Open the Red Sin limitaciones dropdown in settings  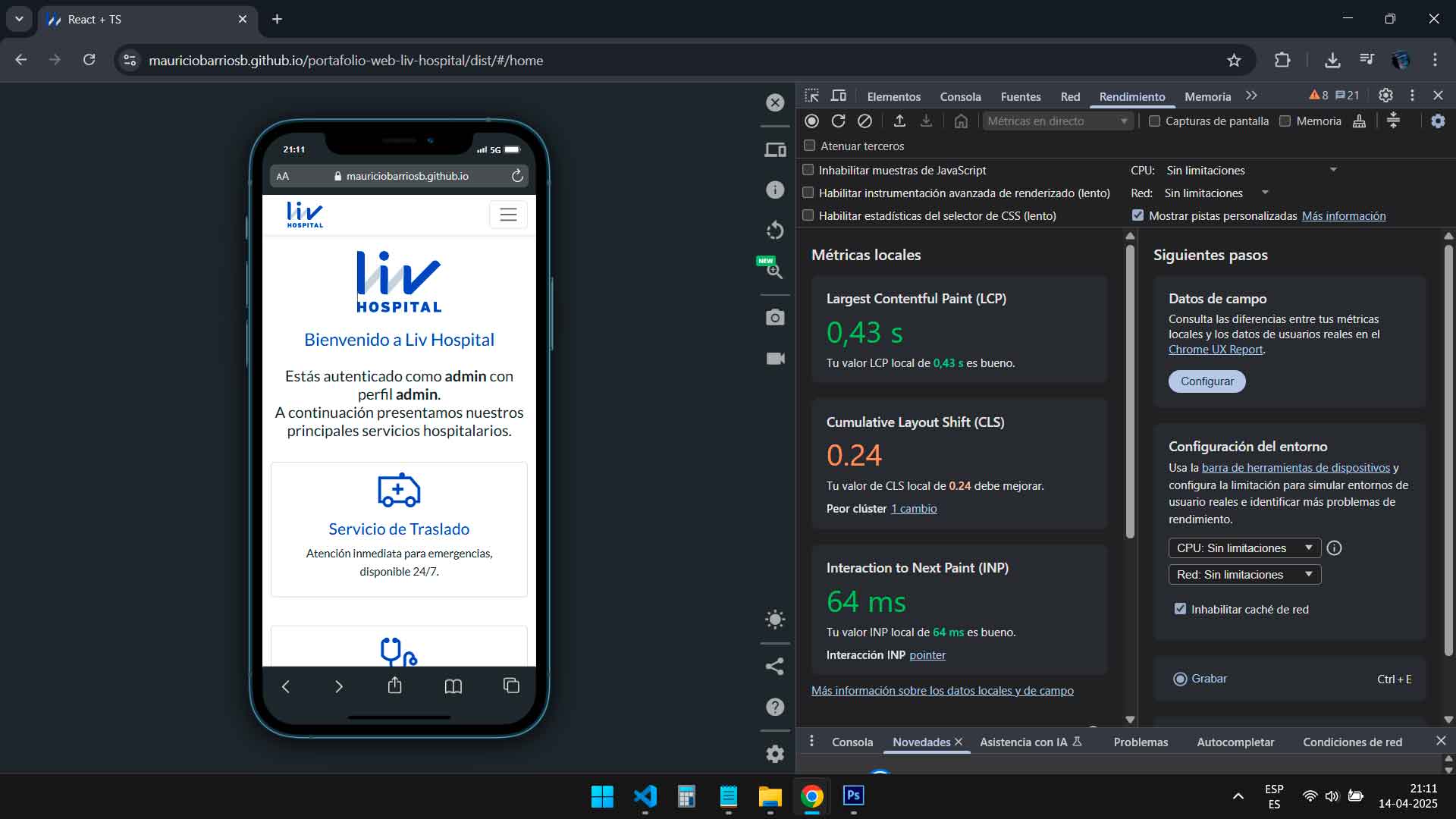[1216, 193]
